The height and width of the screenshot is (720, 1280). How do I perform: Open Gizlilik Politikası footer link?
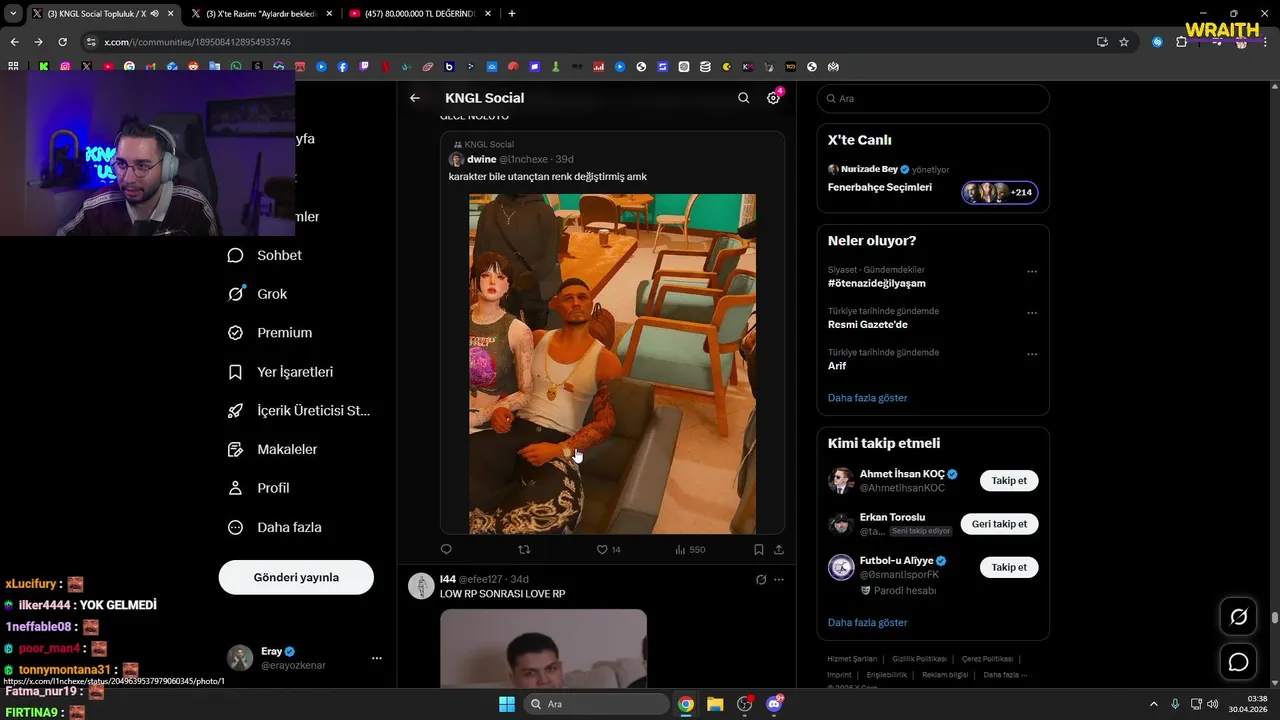pos(919,659)
